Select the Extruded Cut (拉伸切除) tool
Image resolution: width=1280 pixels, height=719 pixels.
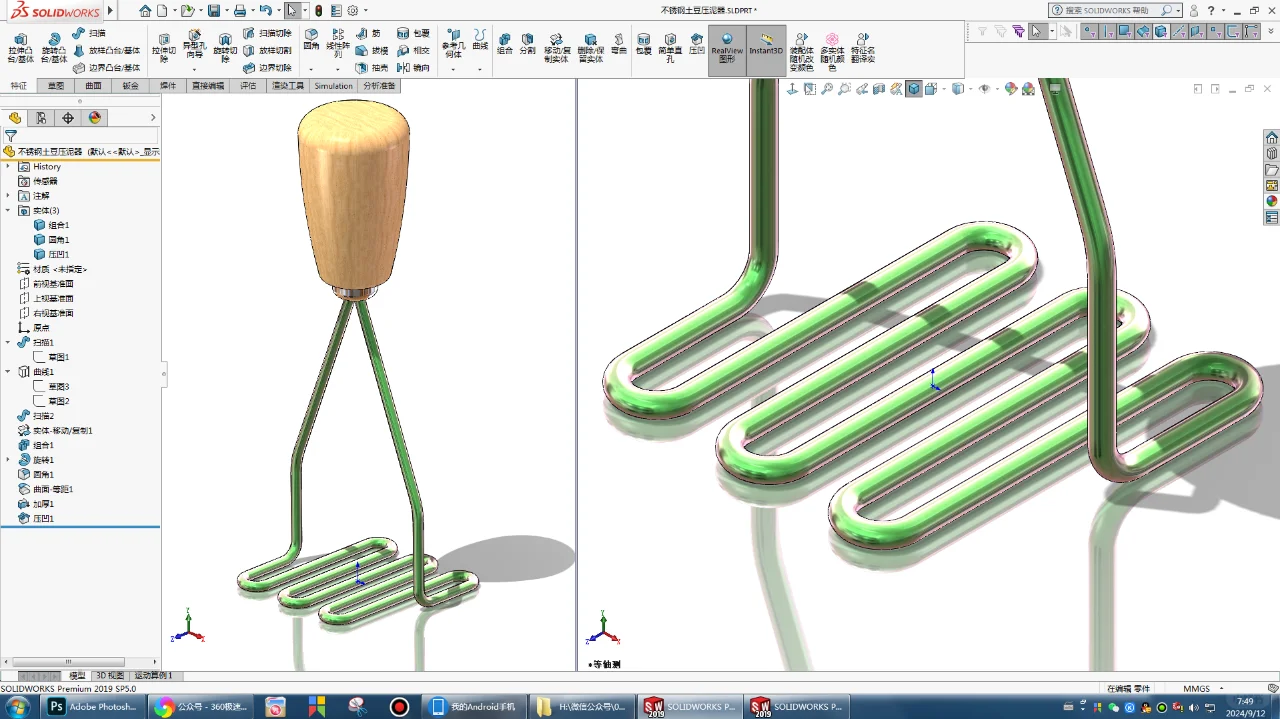[x=164, y=47]
